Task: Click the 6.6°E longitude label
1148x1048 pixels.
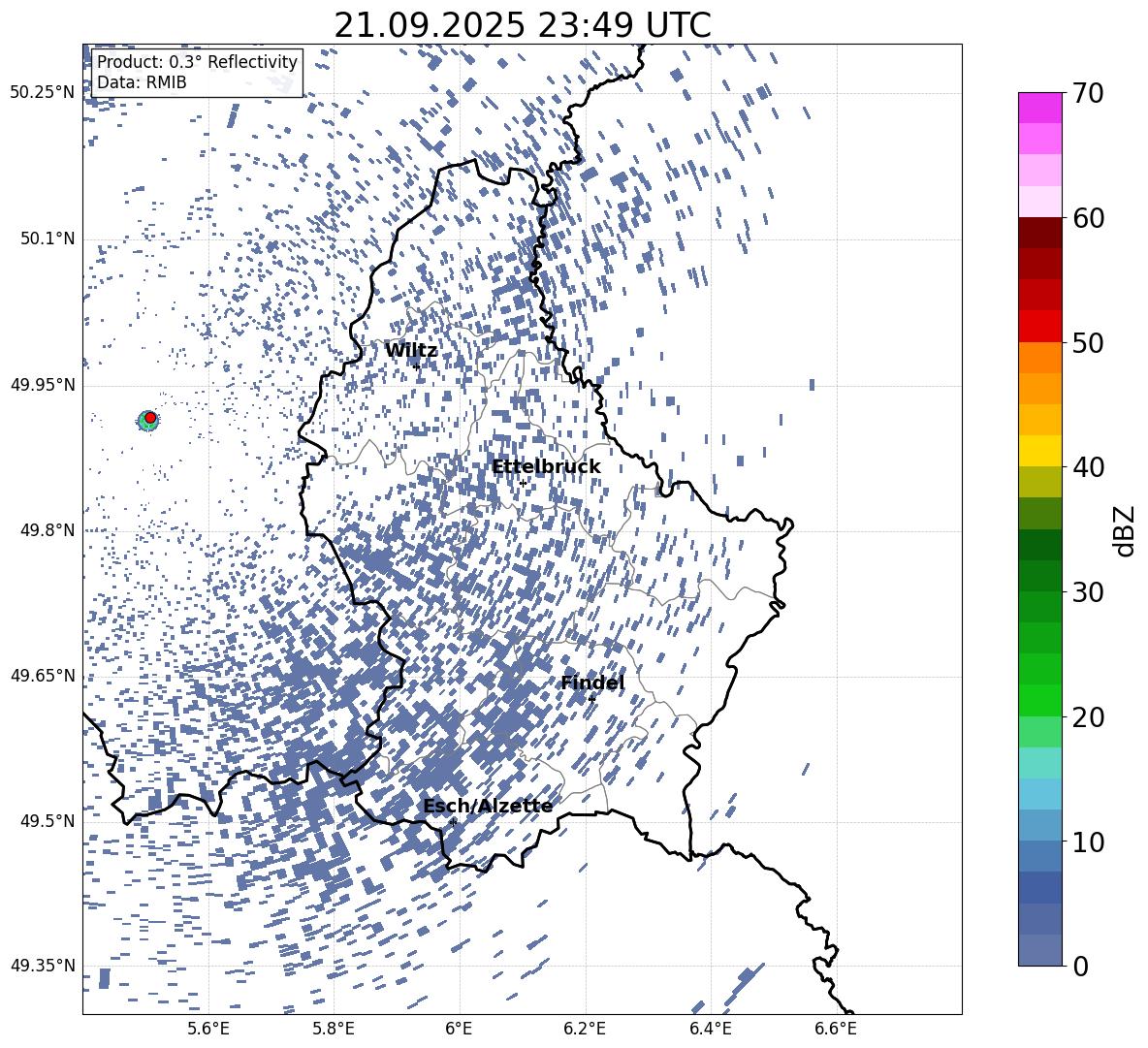Action: (x=836, y=1029)
